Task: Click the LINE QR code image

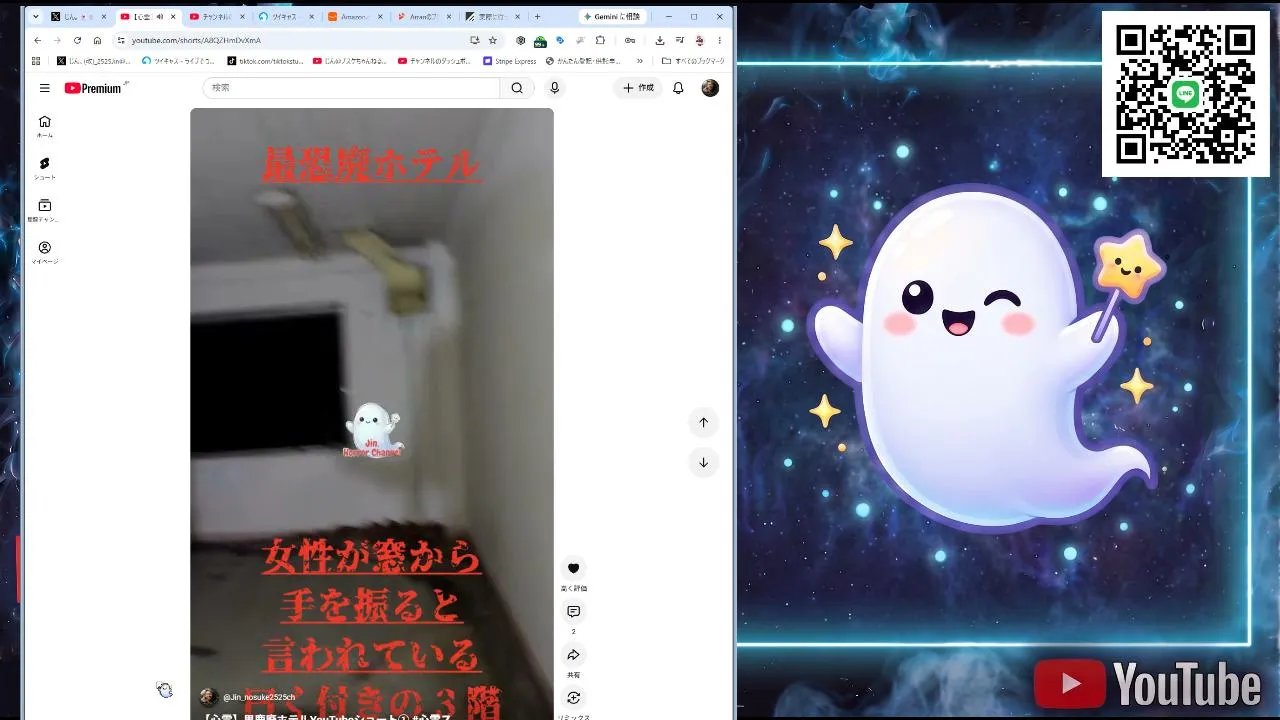Action: tap(1186, 94)
